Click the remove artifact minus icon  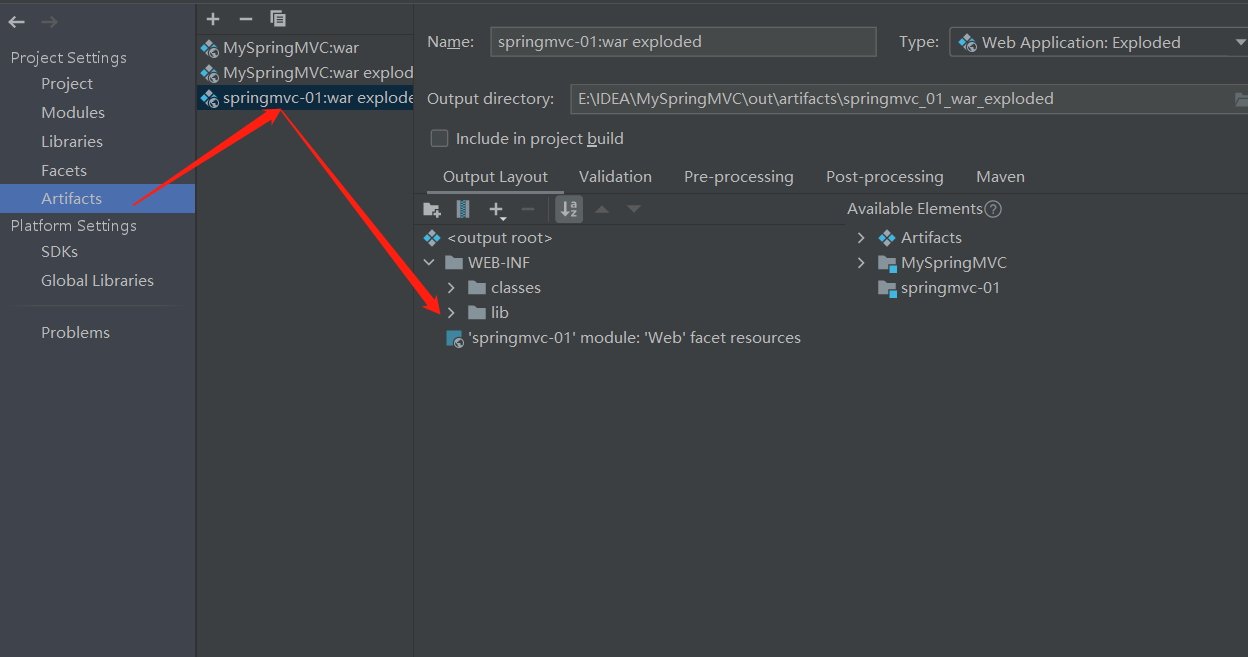[245, 19]
